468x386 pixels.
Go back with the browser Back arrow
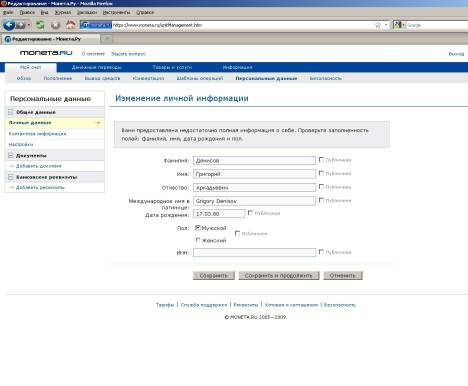[x=9, y=25]
